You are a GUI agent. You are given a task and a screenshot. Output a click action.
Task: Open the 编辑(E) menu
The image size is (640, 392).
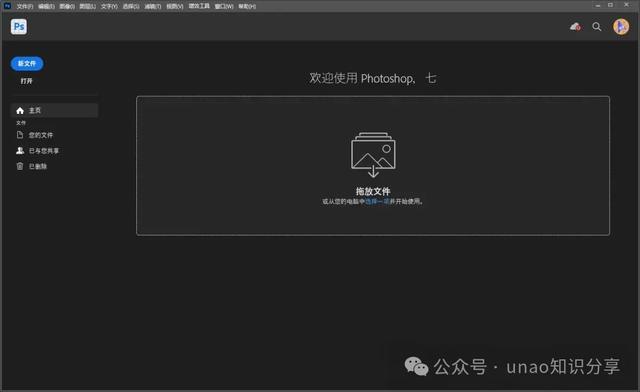[x=46, y=7]
